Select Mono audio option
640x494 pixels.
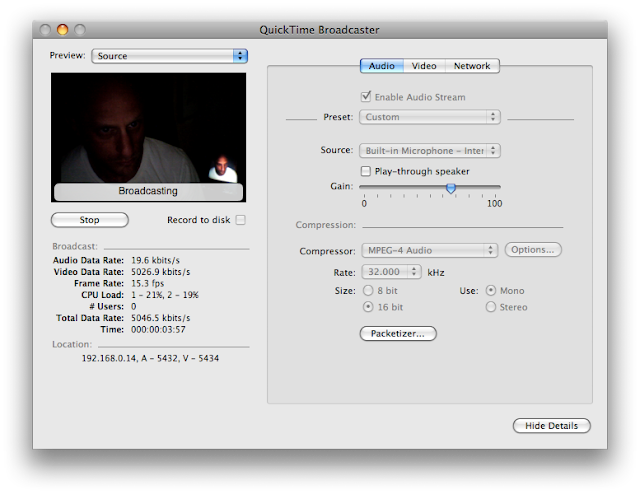click(491, 290)
